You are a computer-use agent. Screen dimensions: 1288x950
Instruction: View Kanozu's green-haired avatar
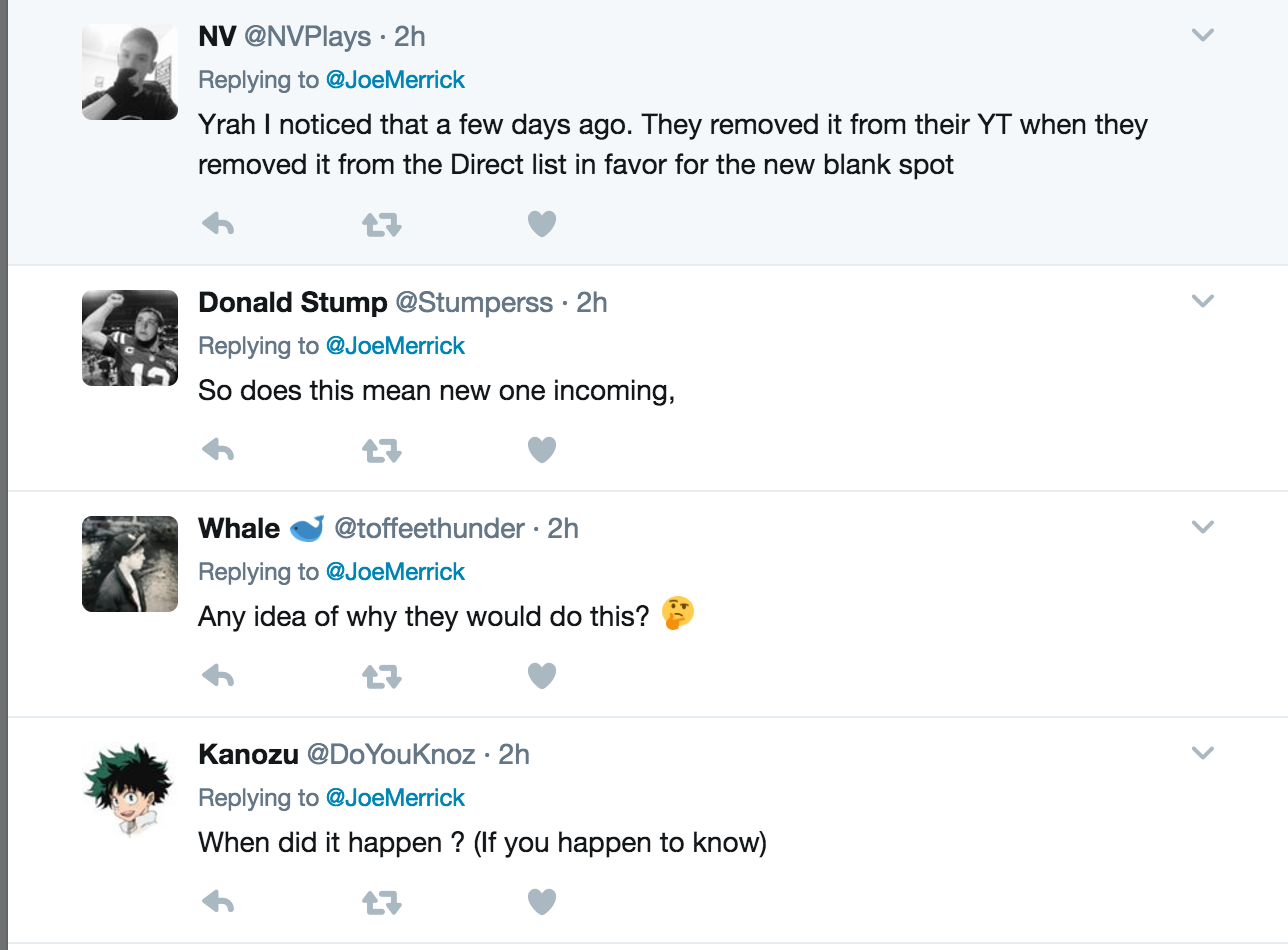[129, 790]
